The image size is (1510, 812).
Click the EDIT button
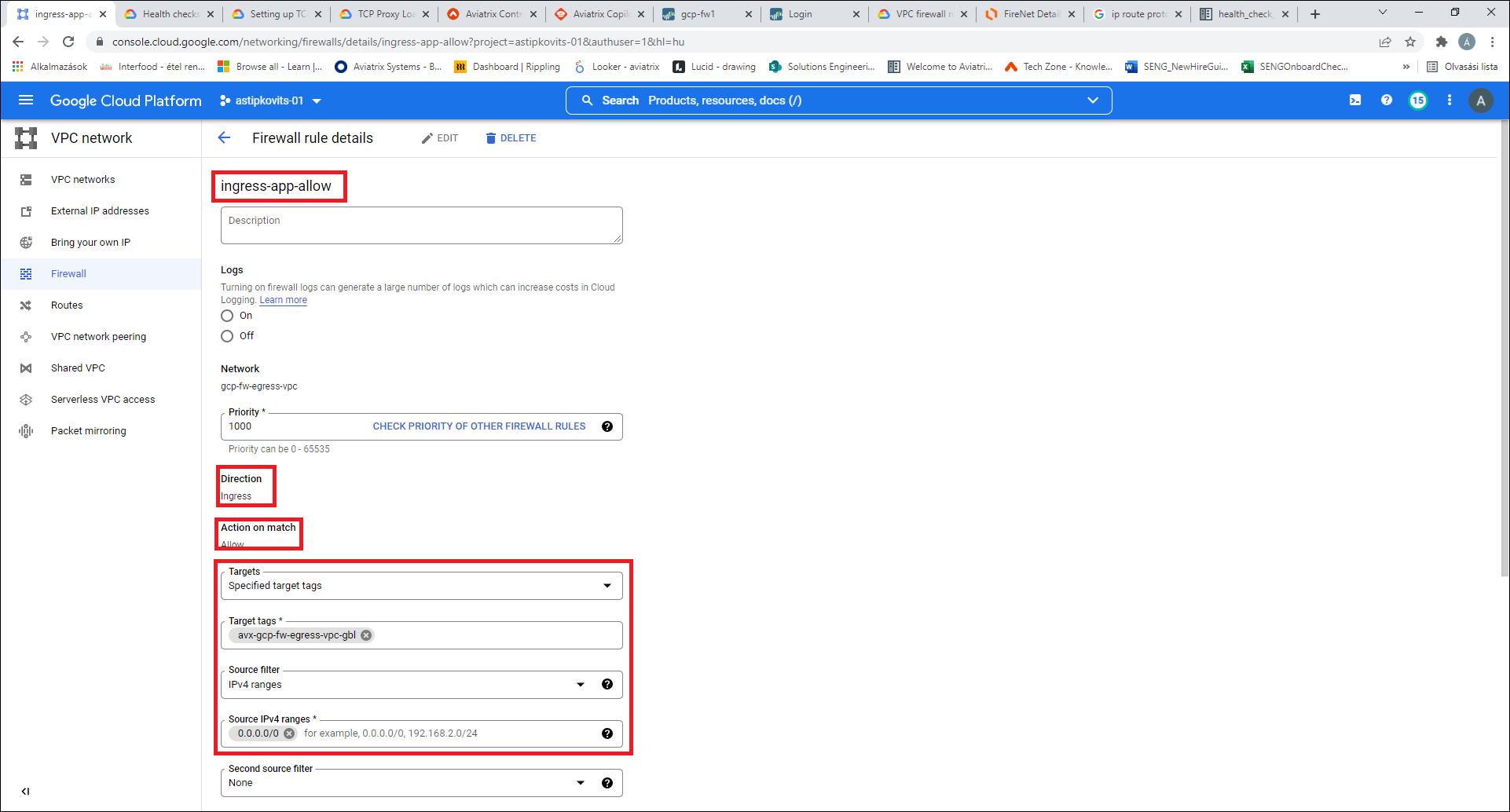(x=440, y=138)
